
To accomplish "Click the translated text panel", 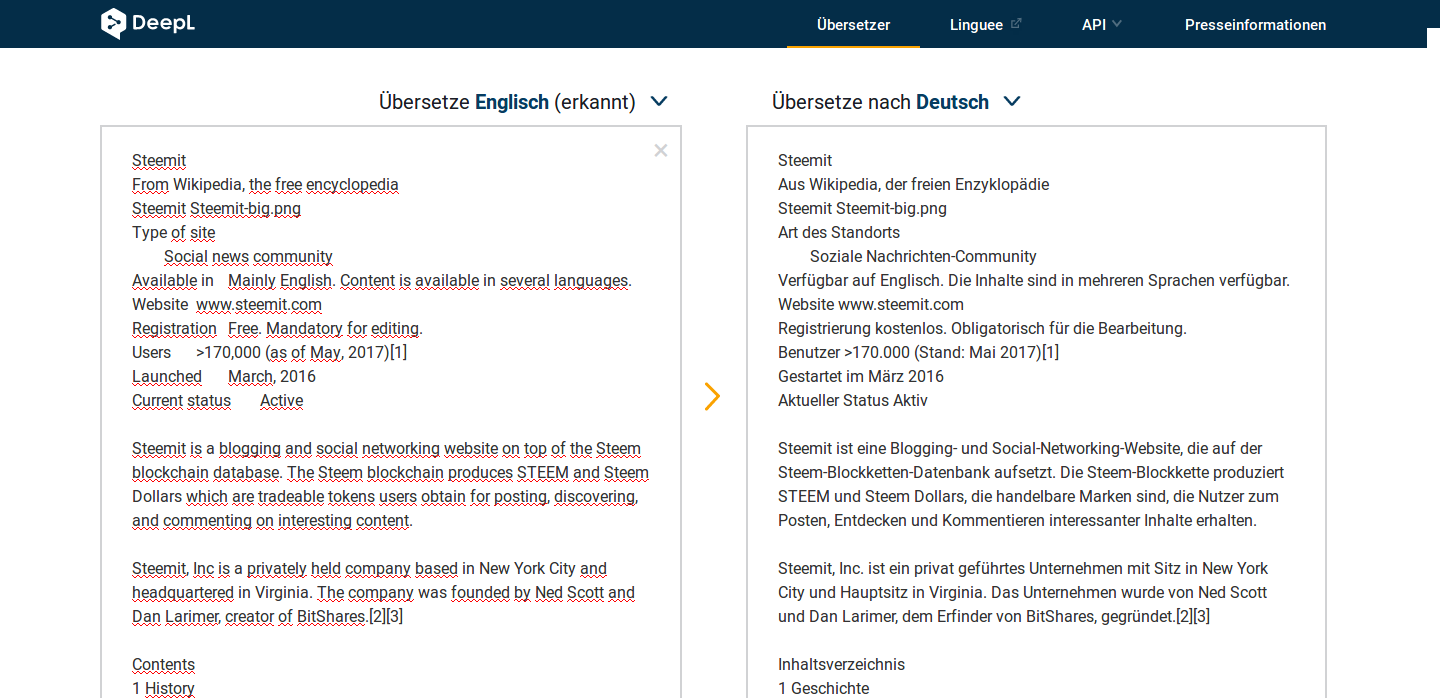I will coord(1035,400).
